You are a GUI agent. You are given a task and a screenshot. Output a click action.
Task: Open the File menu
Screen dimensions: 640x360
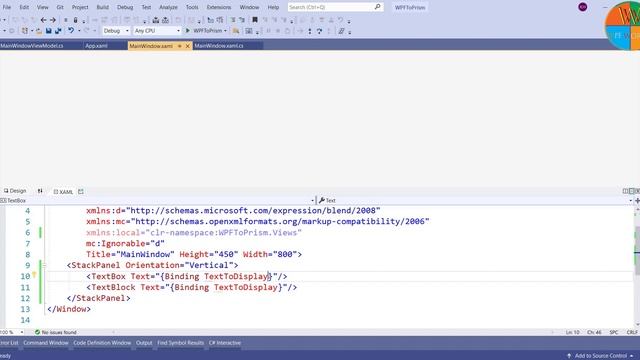pyautogui.click(x=7, y=7)
